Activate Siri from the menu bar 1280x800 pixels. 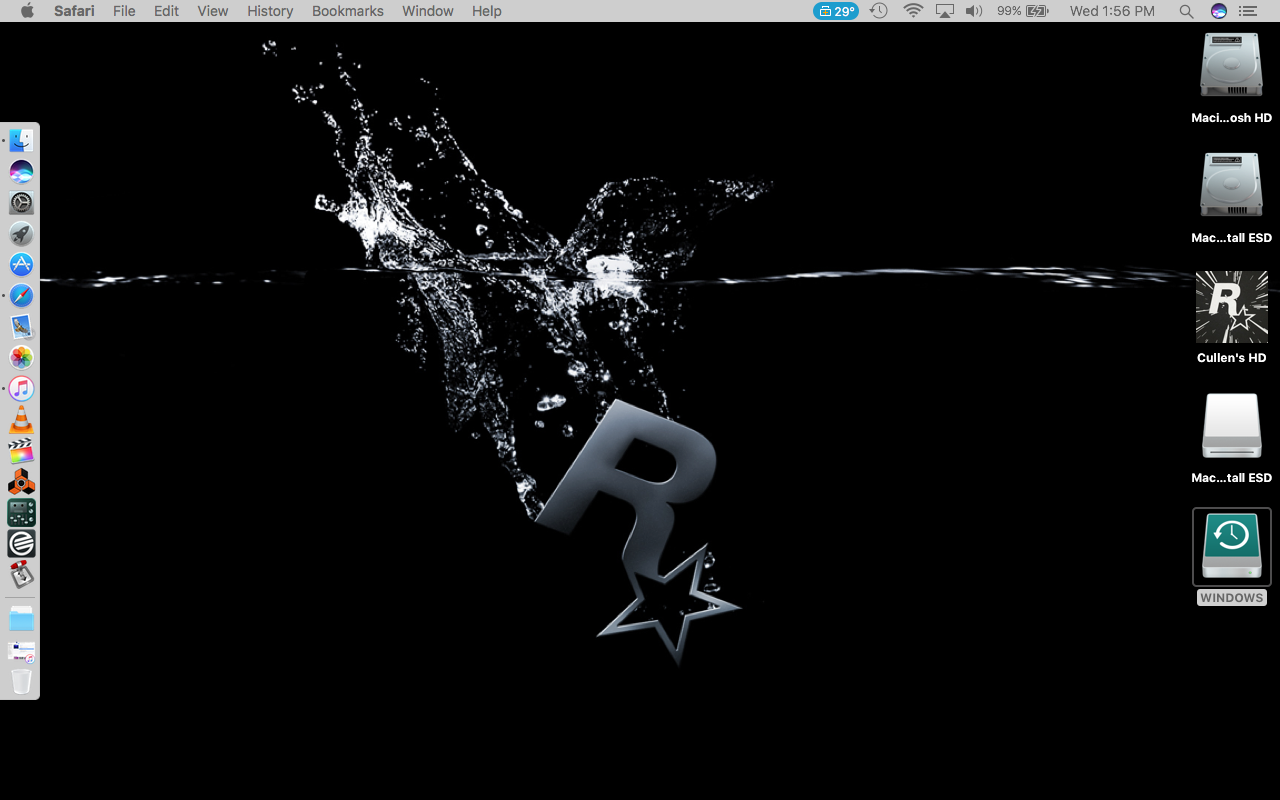tap(1218, 11)
